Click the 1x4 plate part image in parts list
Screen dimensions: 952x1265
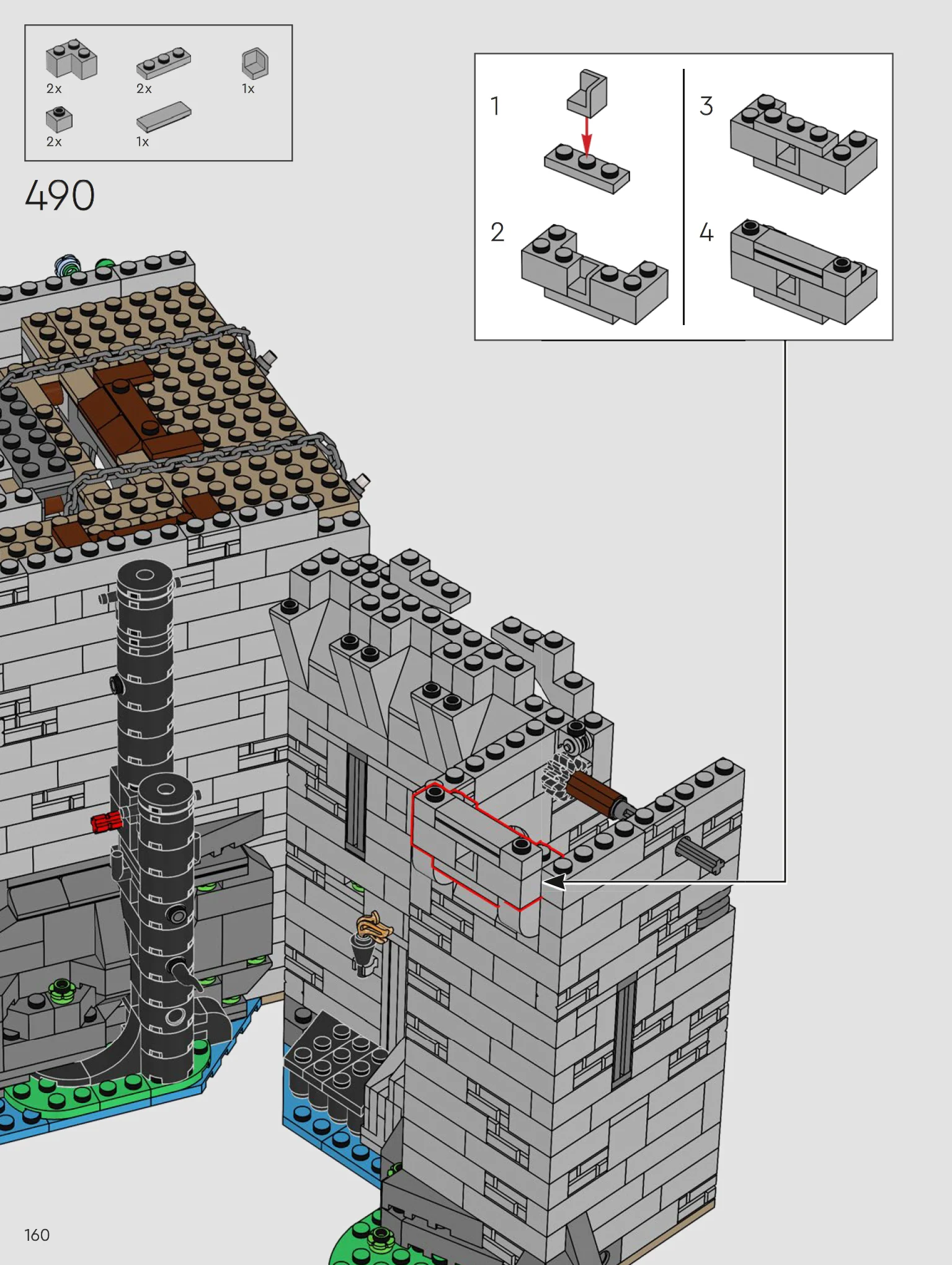coord(164,62)
